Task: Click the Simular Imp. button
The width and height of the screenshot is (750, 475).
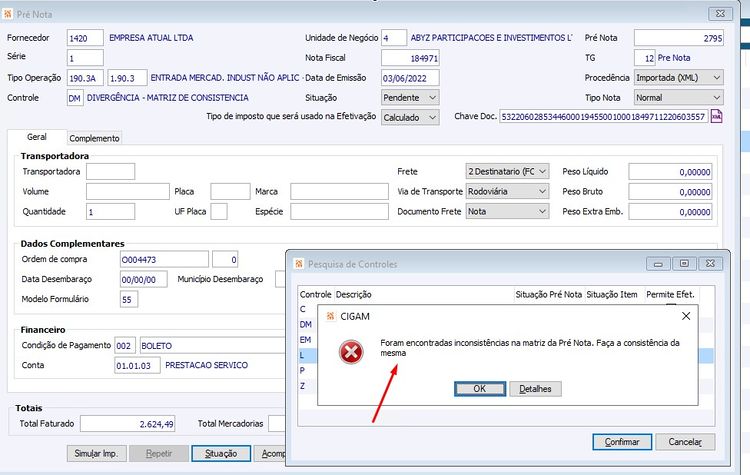Action: coord(96,453)
